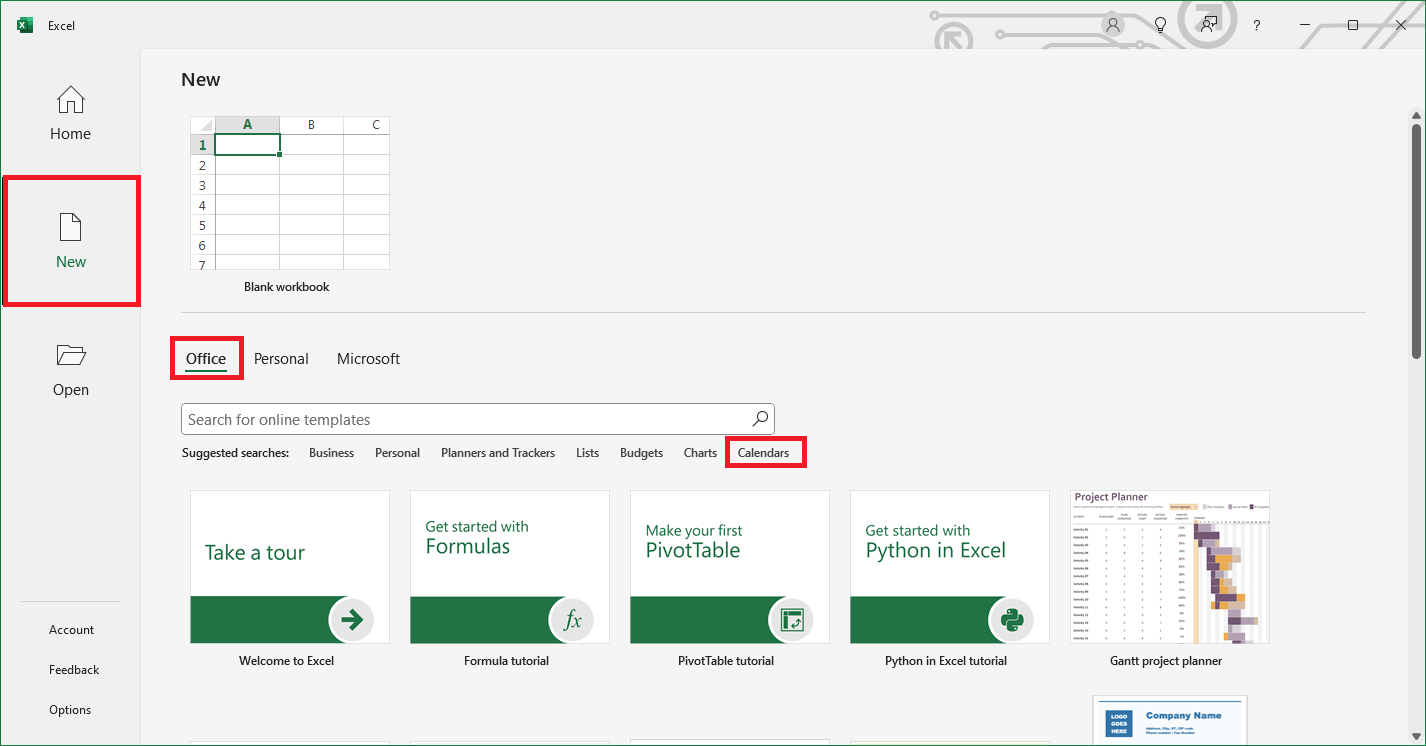1426x746 pixels.
Task: Click the Blank workbook label
Action: click(287, 287)
